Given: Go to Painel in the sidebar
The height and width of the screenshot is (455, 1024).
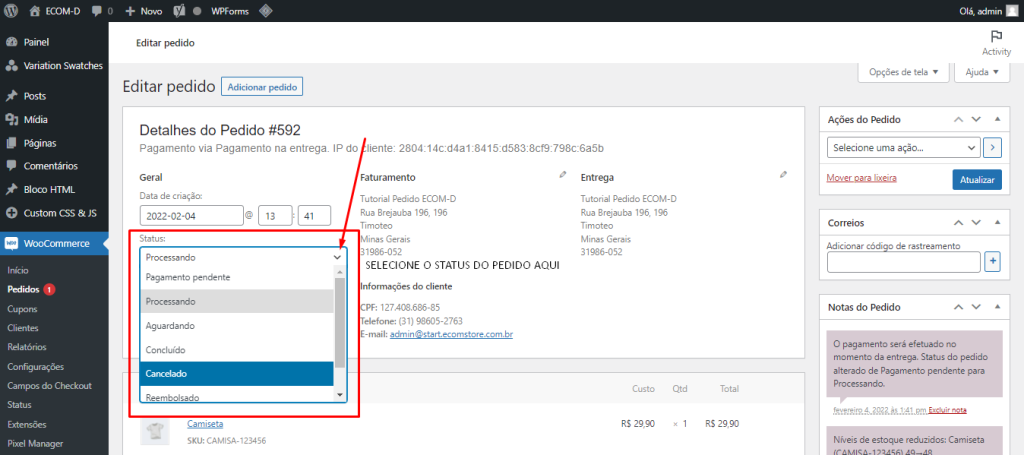Looking at the screenshot, I should point(36,42).
